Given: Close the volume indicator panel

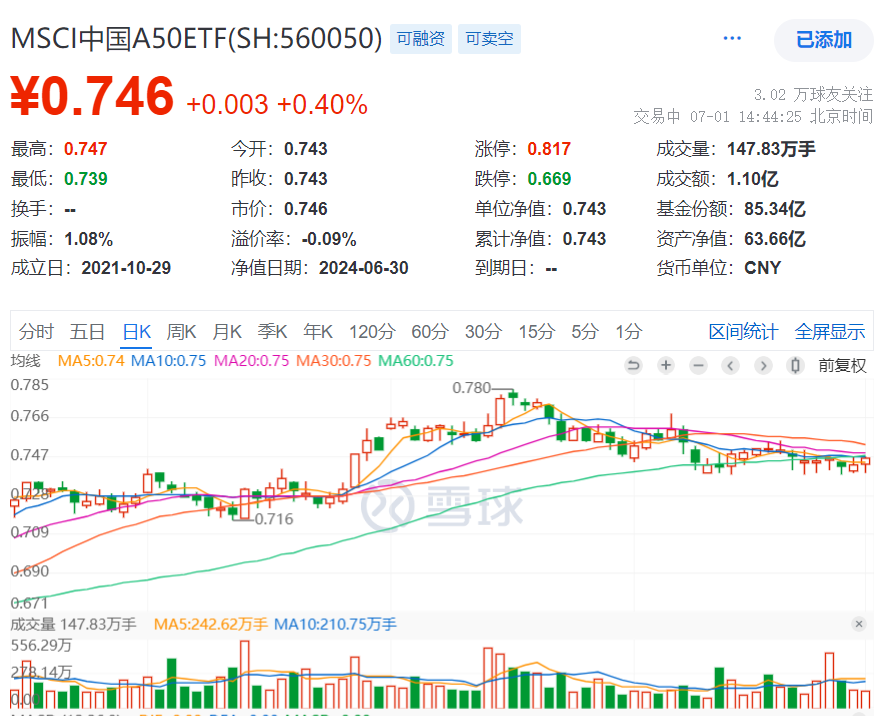Looking at the screenshot, I should (x=859, y=624).
